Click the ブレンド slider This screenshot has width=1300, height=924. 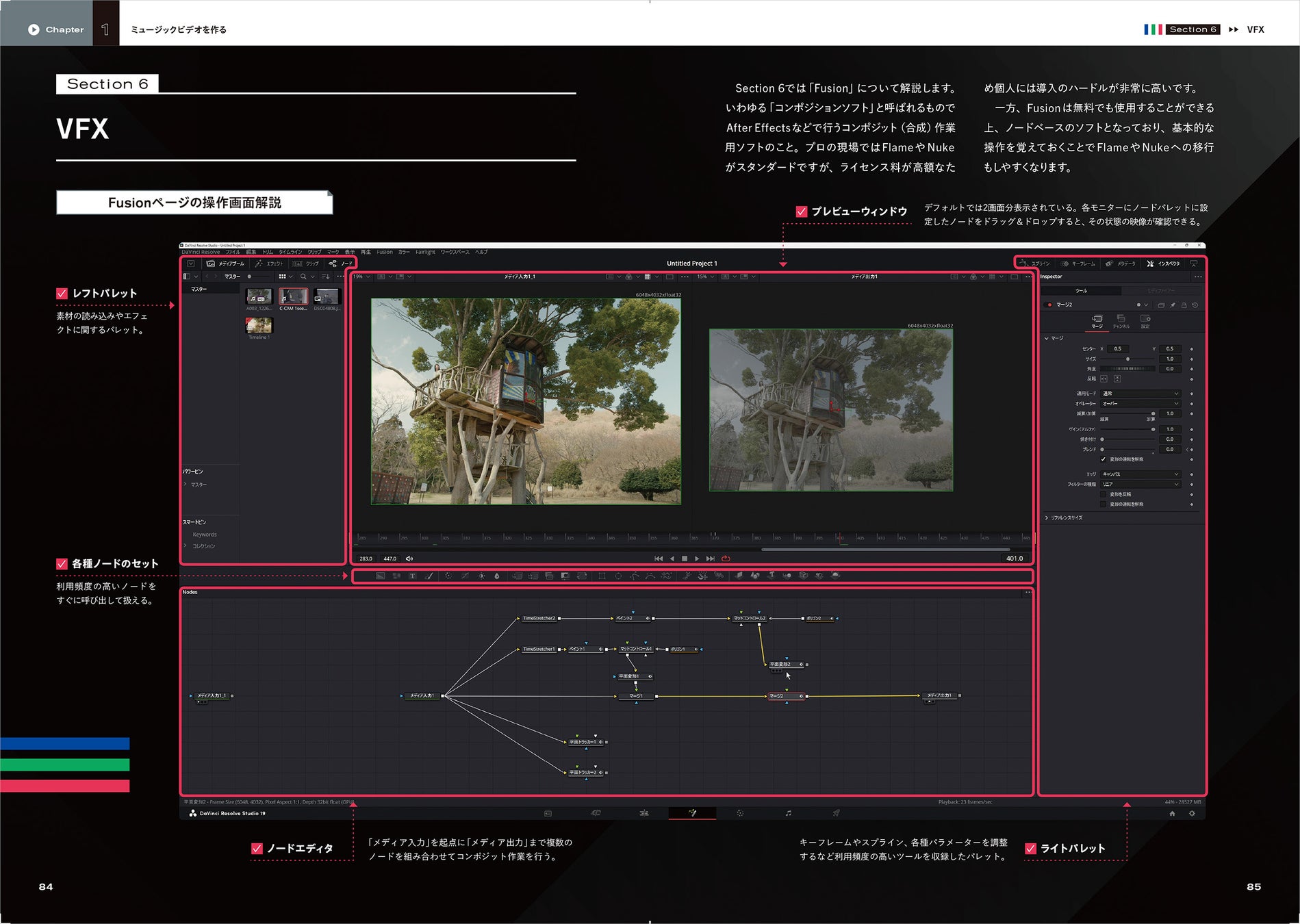[1127, 449]
